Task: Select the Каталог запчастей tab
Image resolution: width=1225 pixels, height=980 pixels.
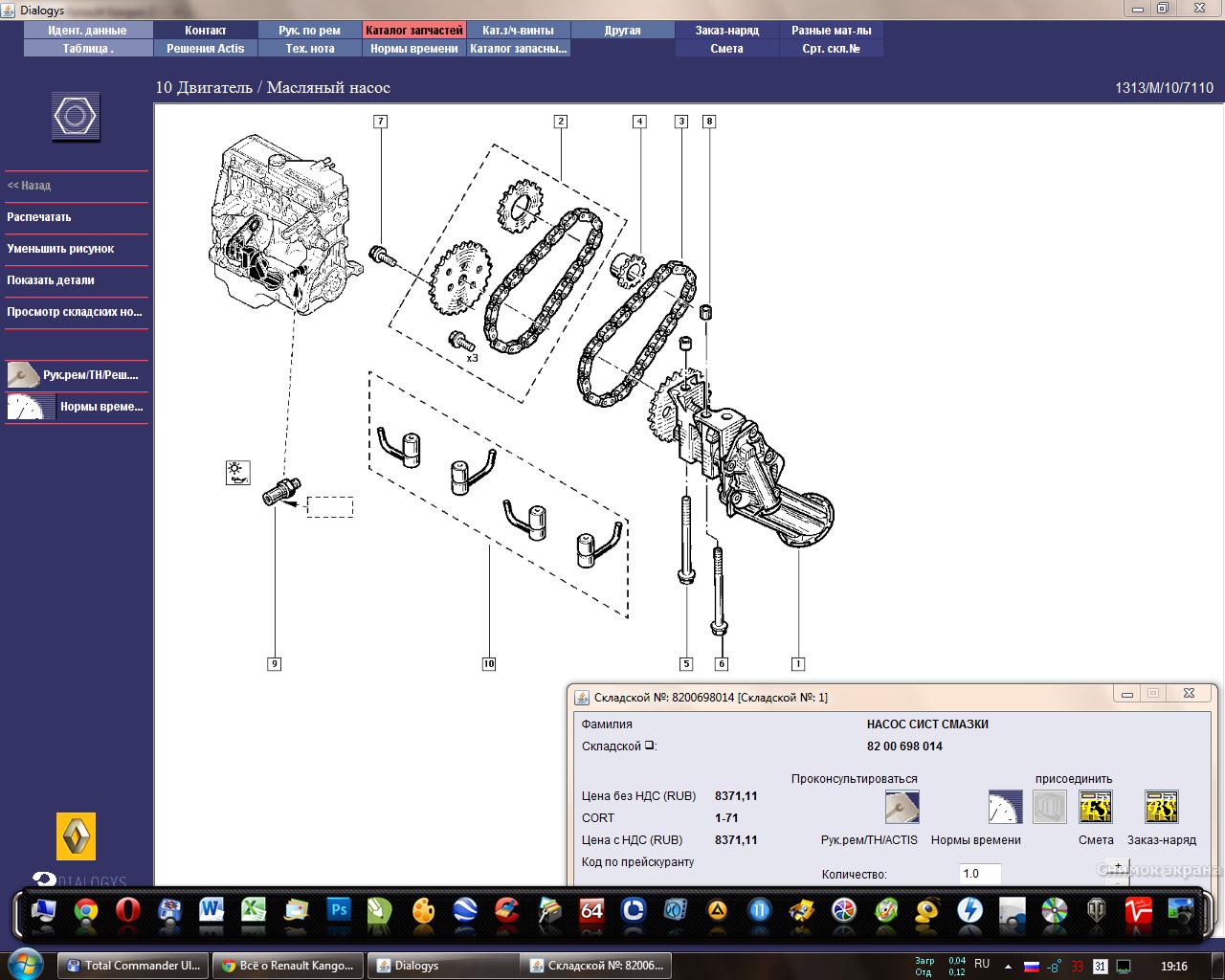Action: (x=414, y=31)
